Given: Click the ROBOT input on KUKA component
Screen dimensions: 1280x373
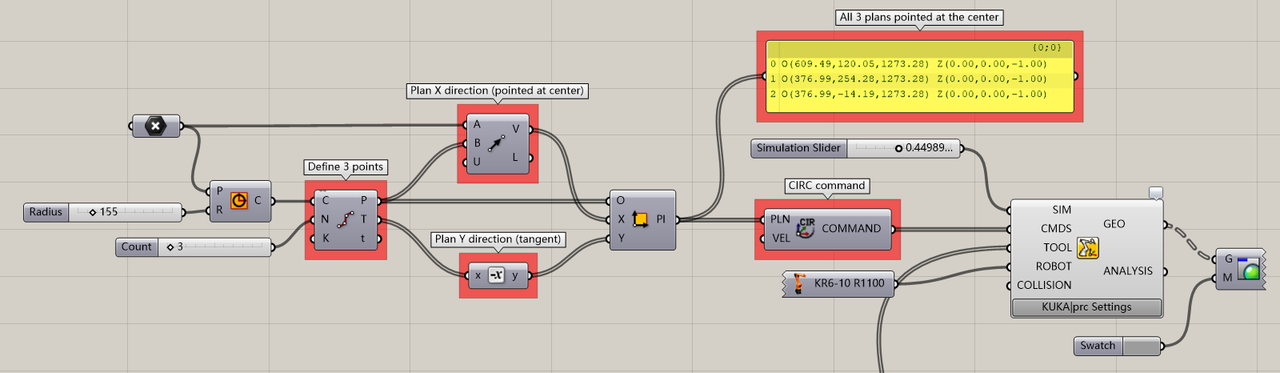Looking at the screenshot, I should click(x=1054, y=266).
